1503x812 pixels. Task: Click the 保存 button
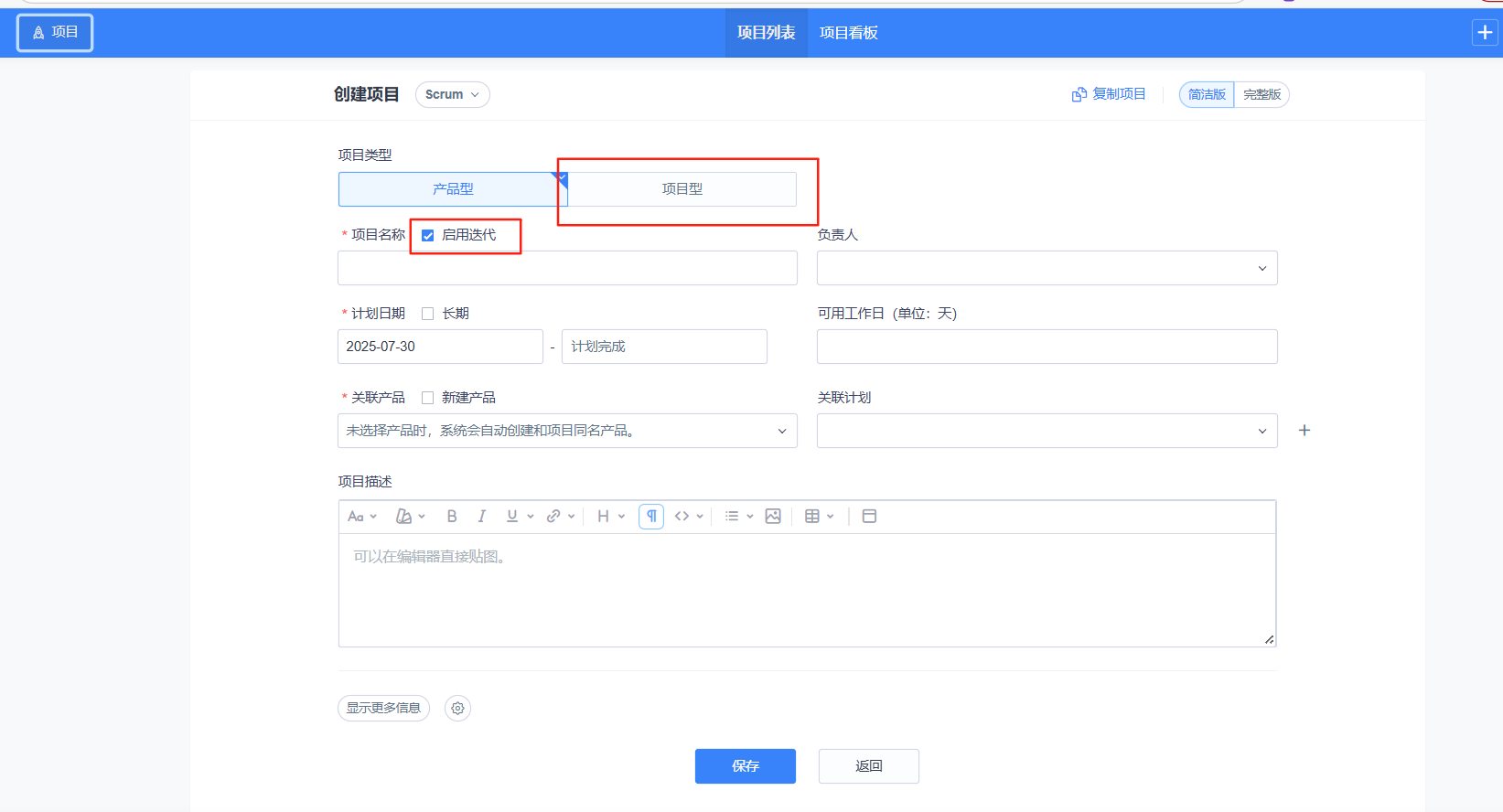746,766
